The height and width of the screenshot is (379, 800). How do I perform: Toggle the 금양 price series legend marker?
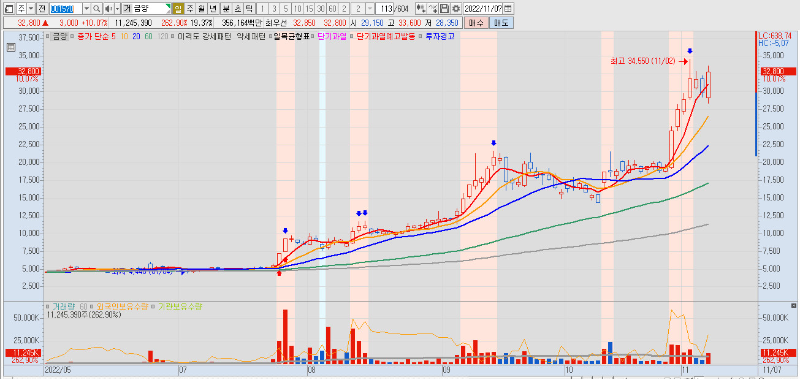tap(47, 37)
